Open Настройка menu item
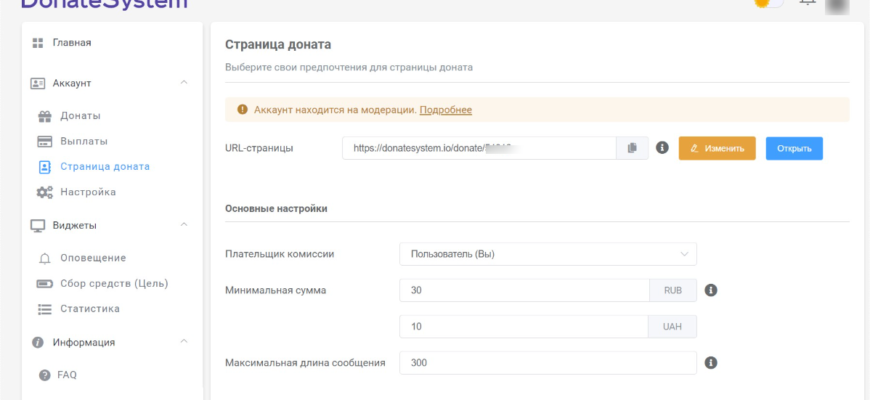870x400 pixels. [x=88, y=193]
